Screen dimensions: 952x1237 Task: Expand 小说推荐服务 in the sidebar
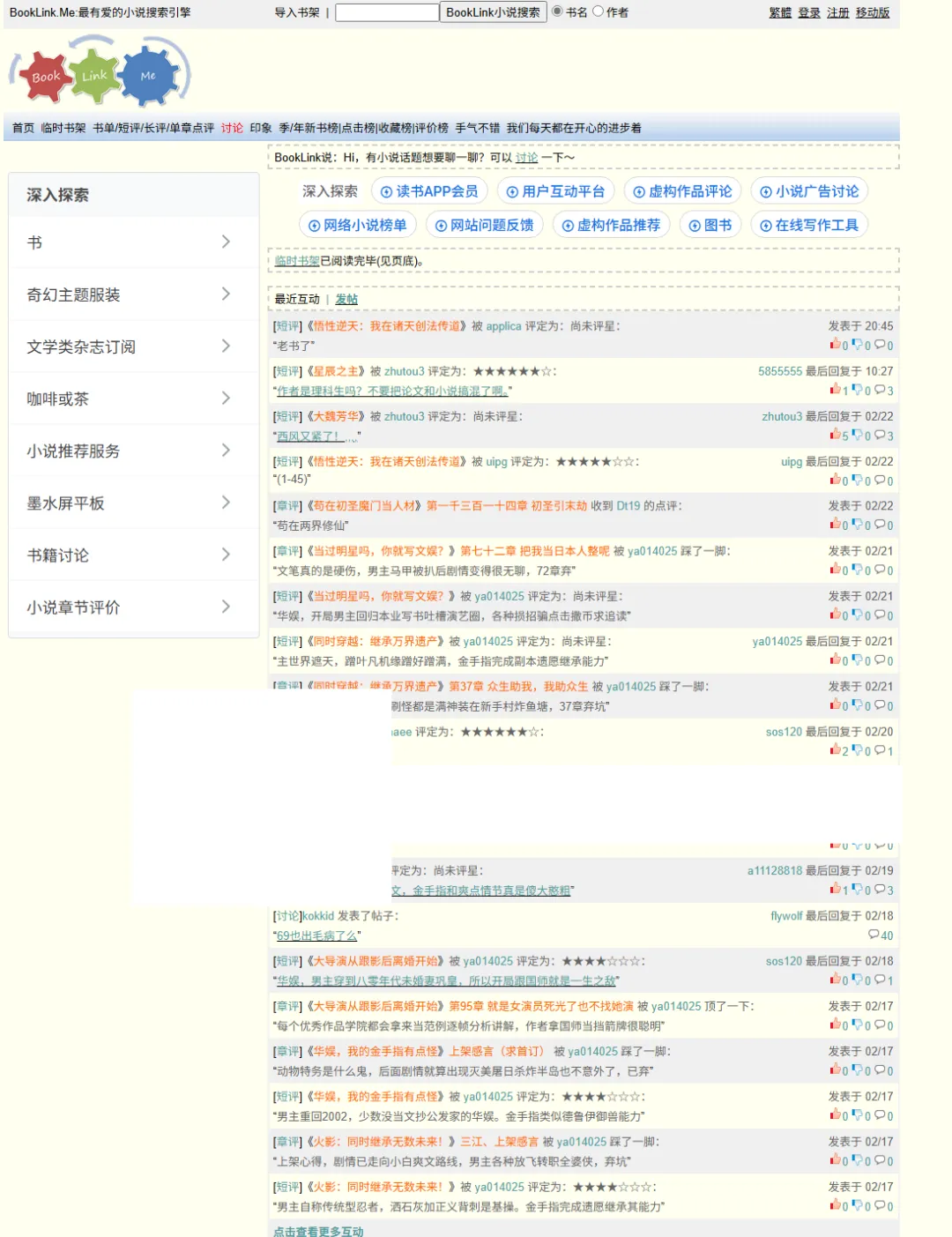click(133, 451)
